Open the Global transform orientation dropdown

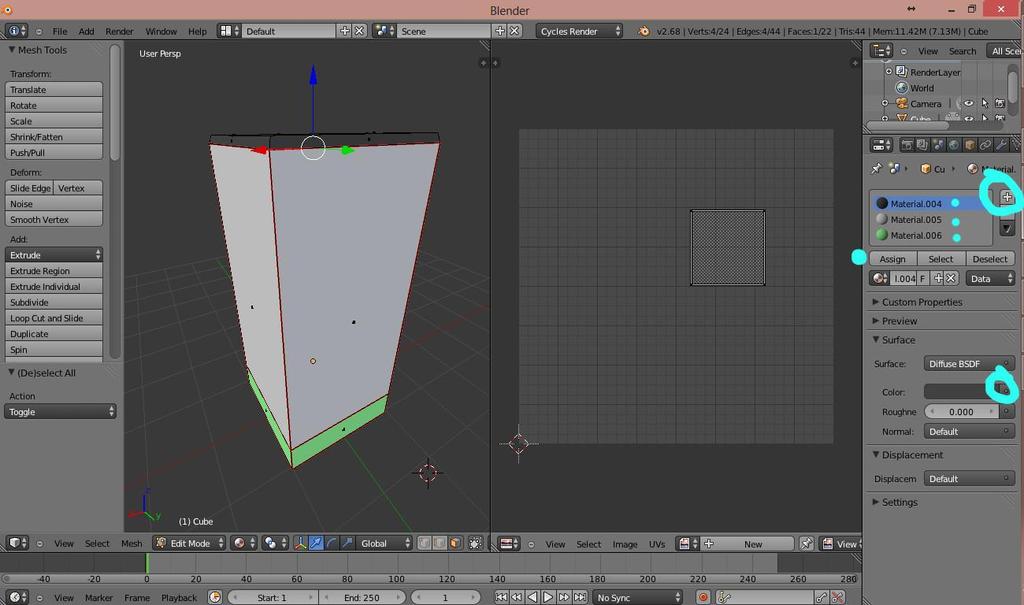385,543
